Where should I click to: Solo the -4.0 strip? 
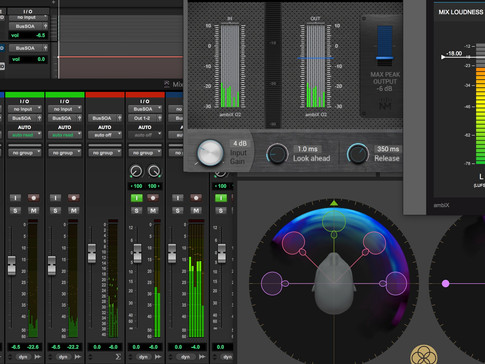click(178, 211)
